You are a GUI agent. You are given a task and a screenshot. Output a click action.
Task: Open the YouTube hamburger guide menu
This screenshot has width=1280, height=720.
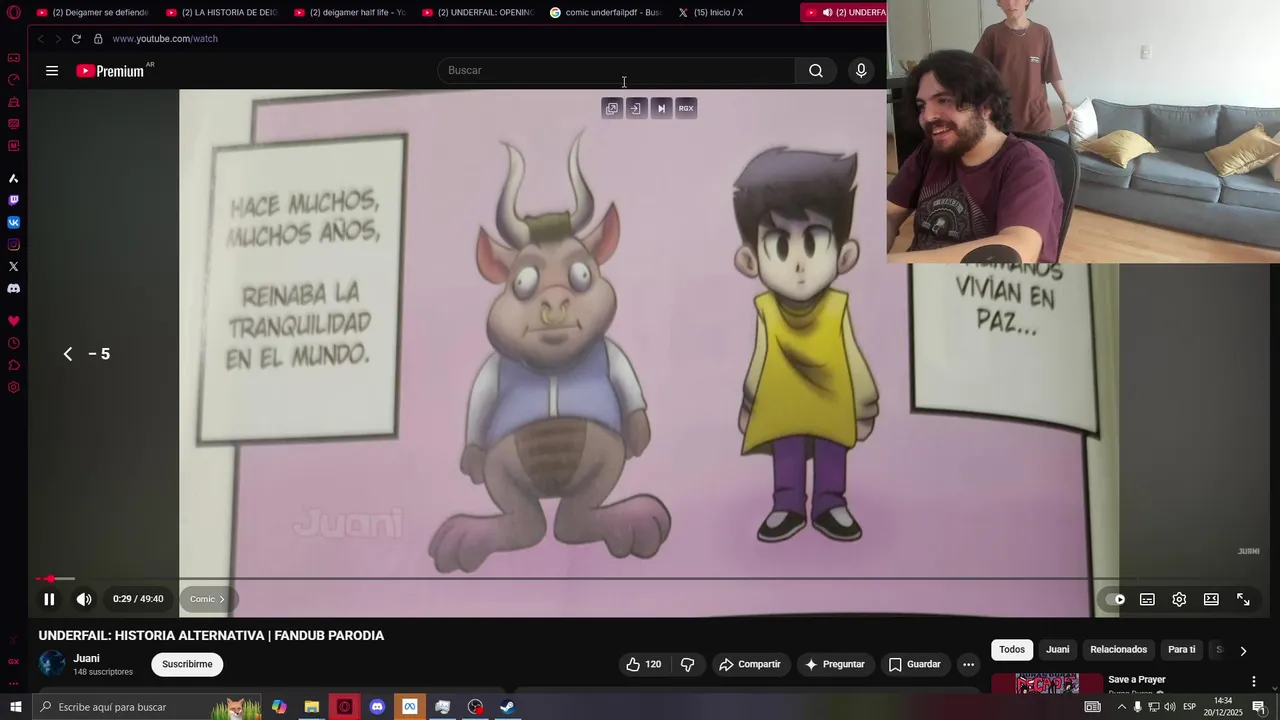tap(52, 71)
